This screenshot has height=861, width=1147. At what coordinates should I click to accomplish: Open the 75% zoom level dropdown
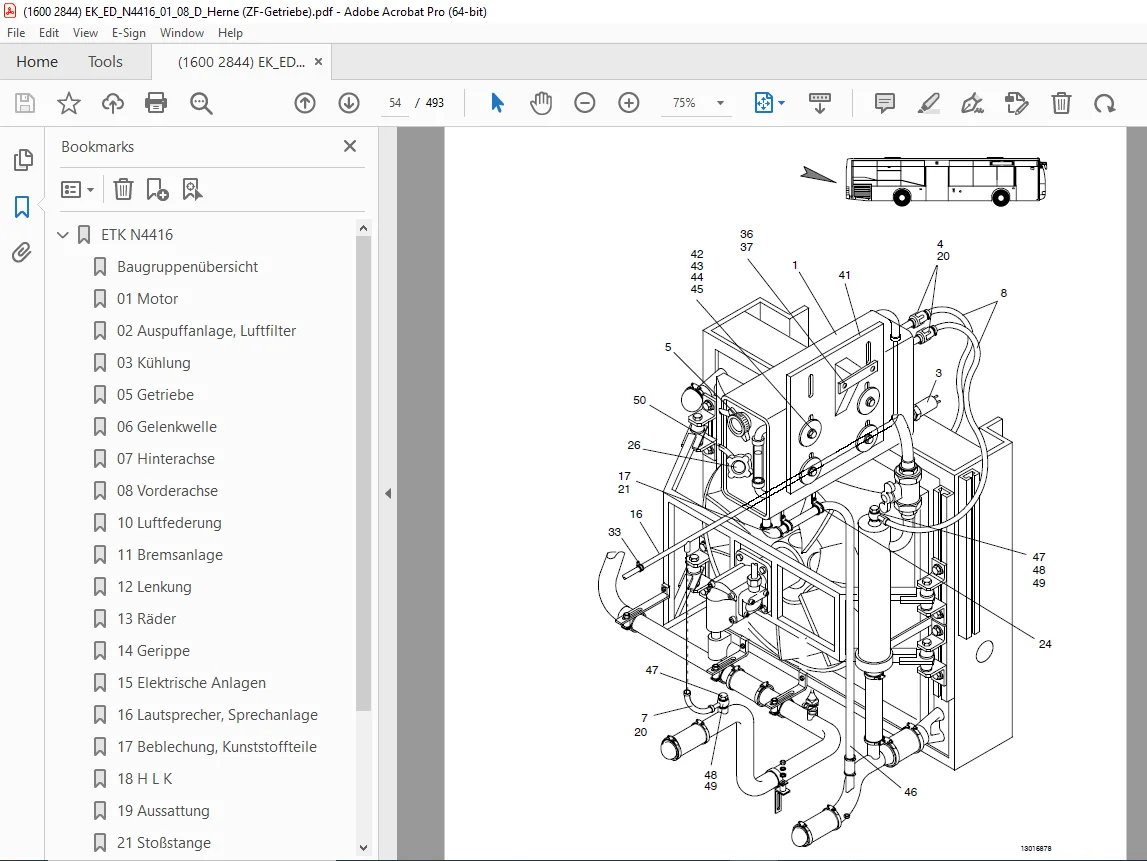click(x=721, y=103)
